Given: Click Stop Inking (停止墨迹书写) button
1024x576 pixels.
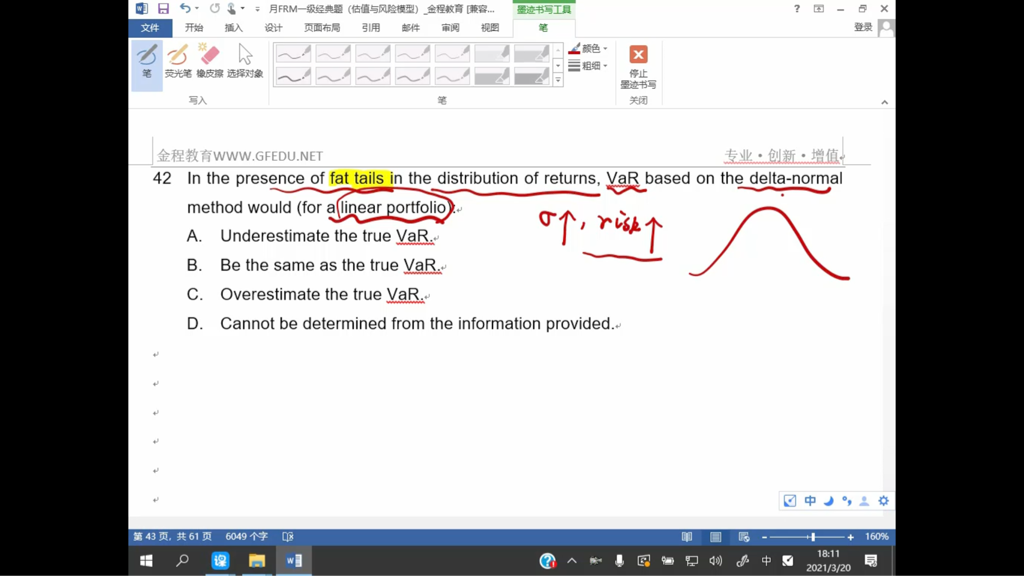Looking at the screenshot, I should tap(638, 64).
